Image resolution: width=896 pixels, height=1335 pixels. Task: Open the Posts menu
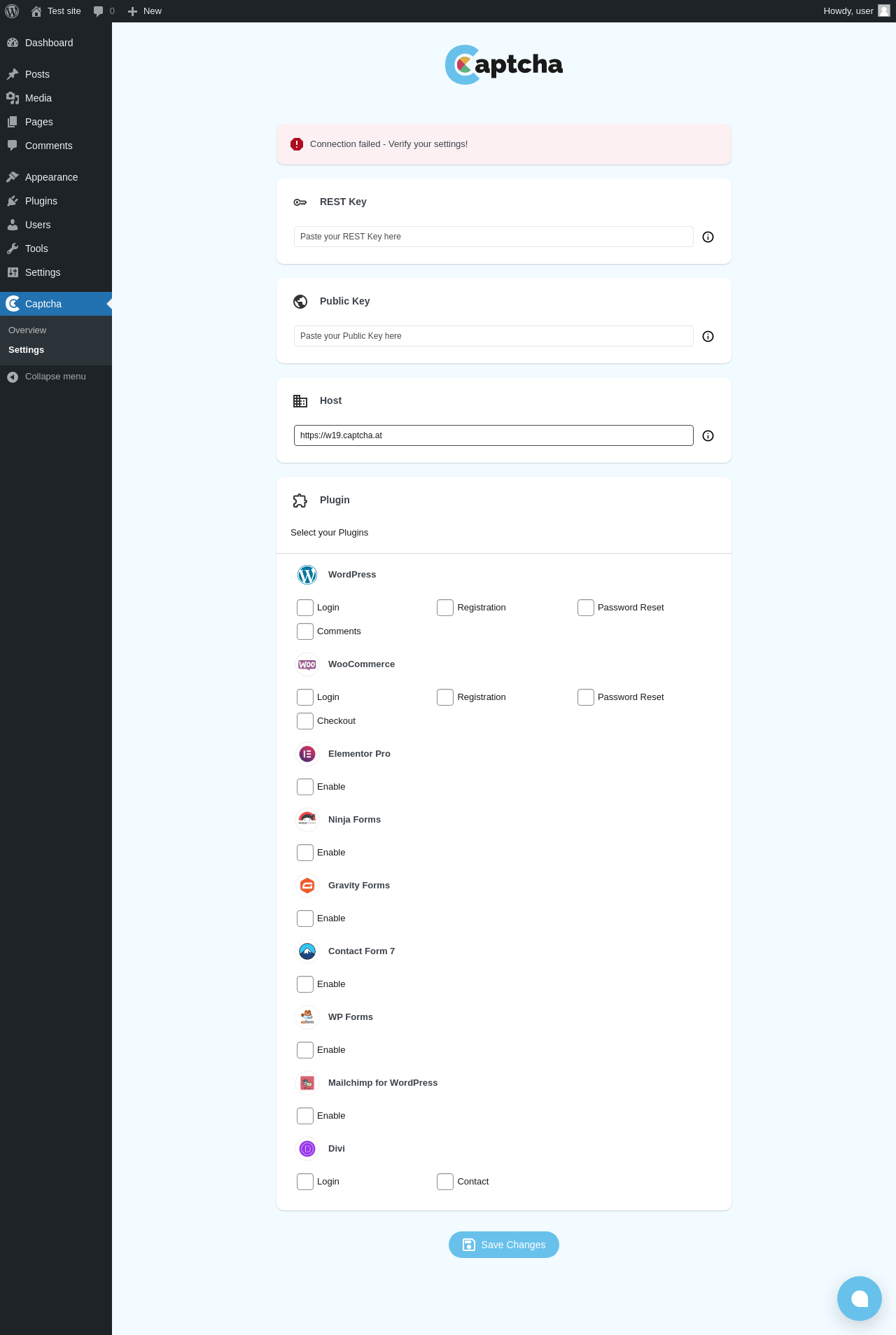(x=56, y=74)
